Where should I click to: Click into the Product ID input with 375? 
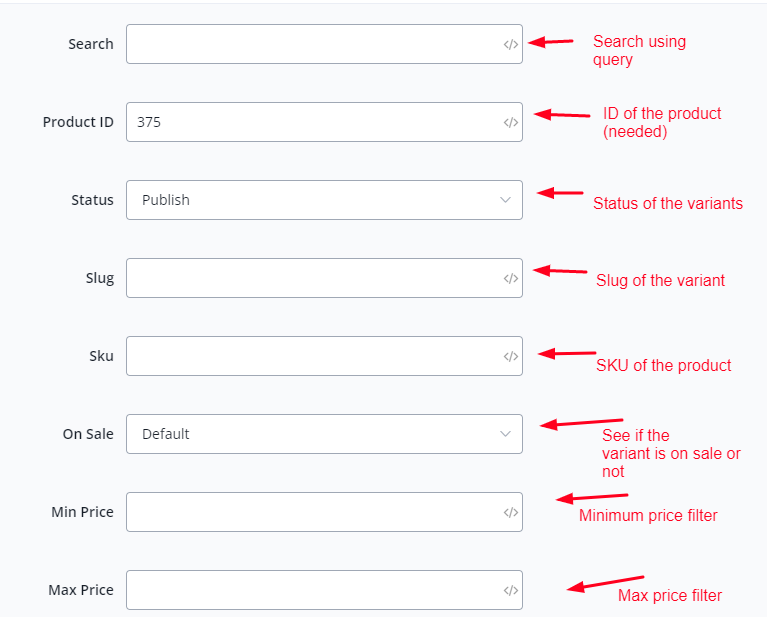coord(312,122)
